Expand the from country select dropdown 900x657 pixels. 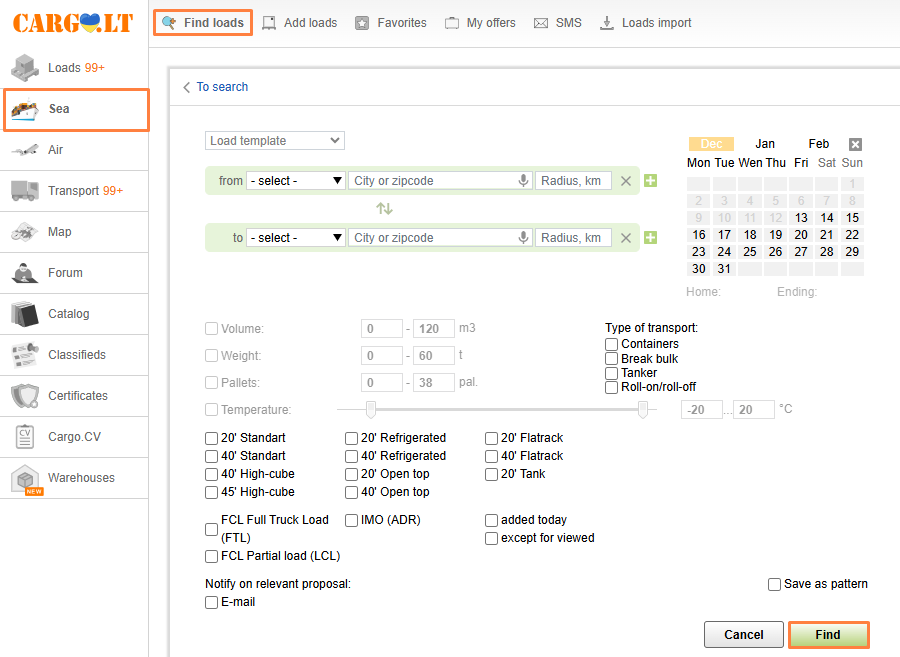click(296, 181)
